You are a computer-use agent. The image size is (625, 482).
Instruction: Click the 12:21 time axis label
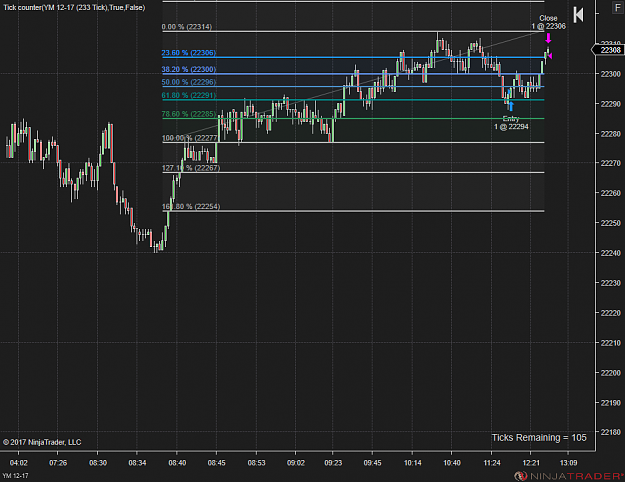tap(531, 463)
